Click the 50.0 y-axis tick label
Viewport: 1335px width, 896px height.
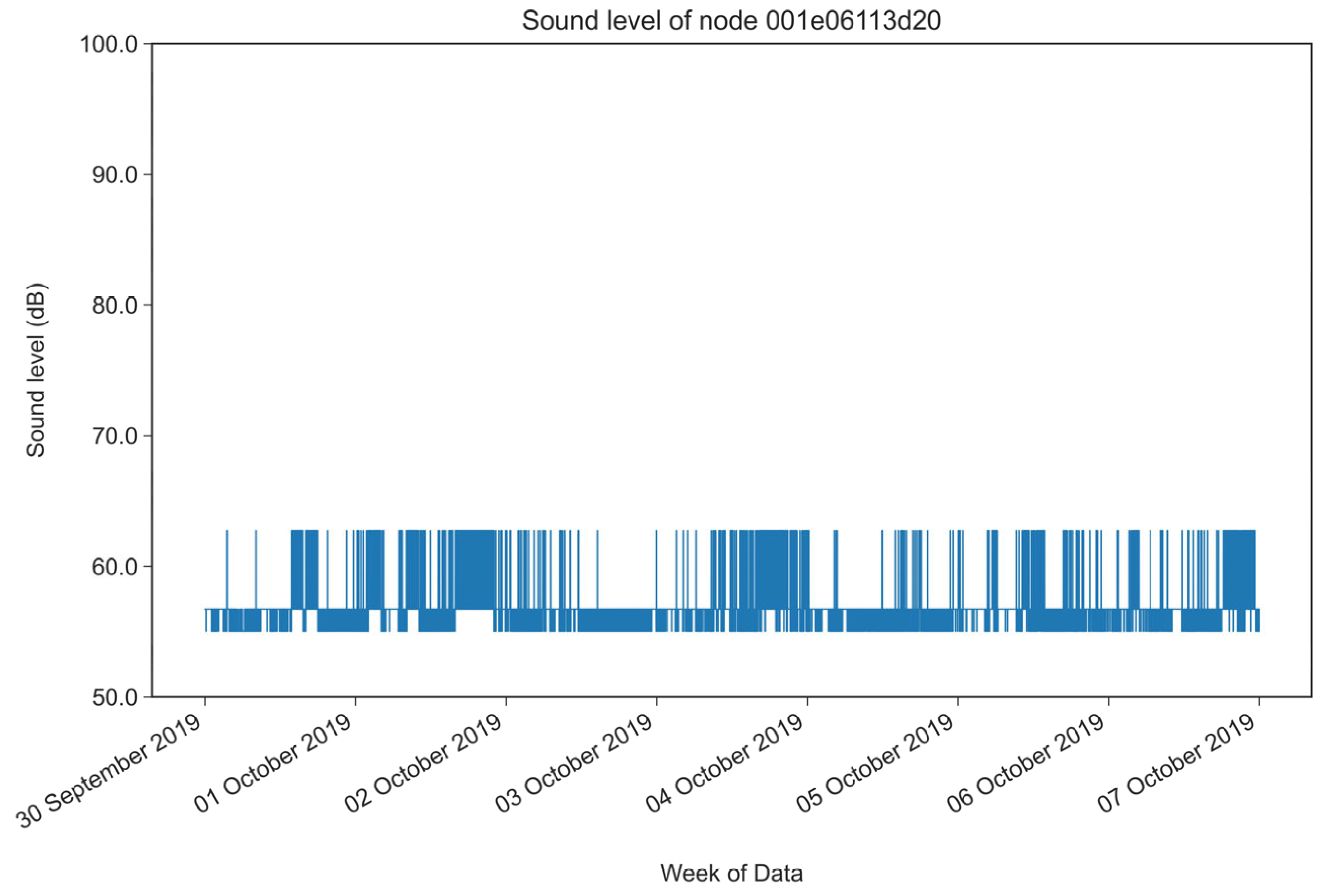pos(114,698)
